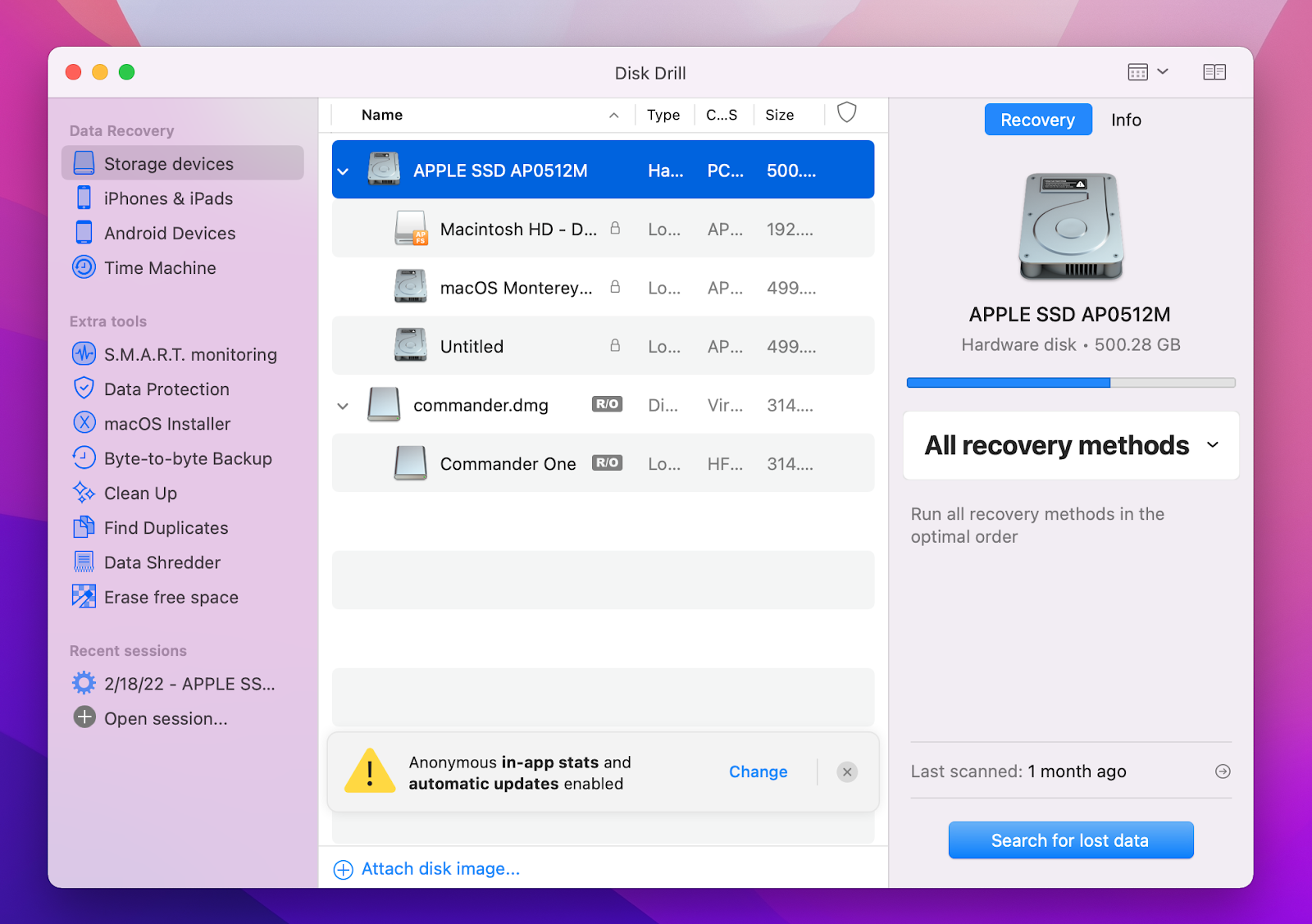
Task: Click the Erase free space icon
Action: (x=84, y=597)
